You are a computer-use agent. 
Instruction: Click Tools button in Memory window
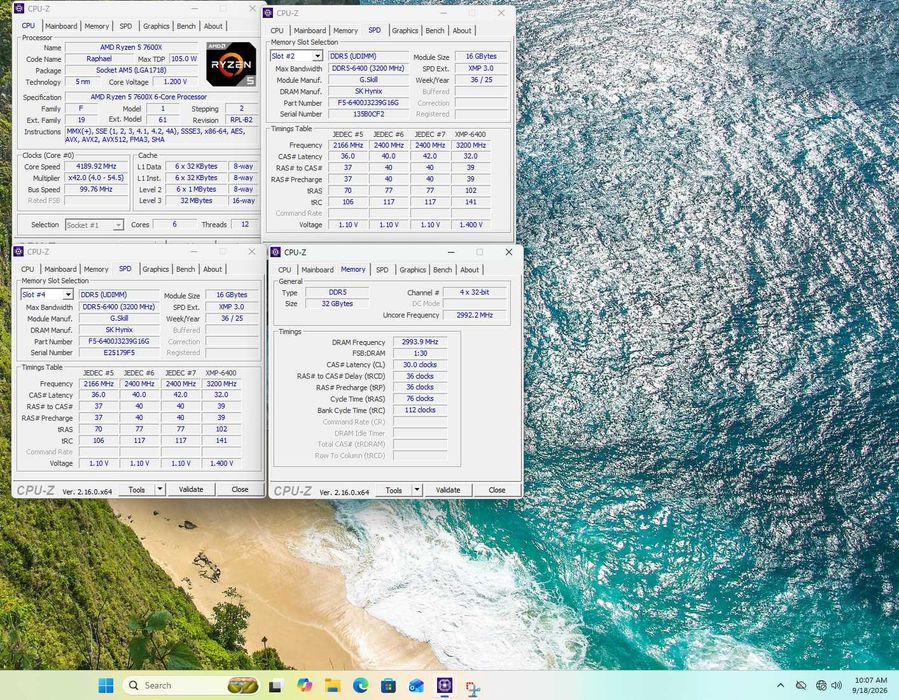(393, 490)
